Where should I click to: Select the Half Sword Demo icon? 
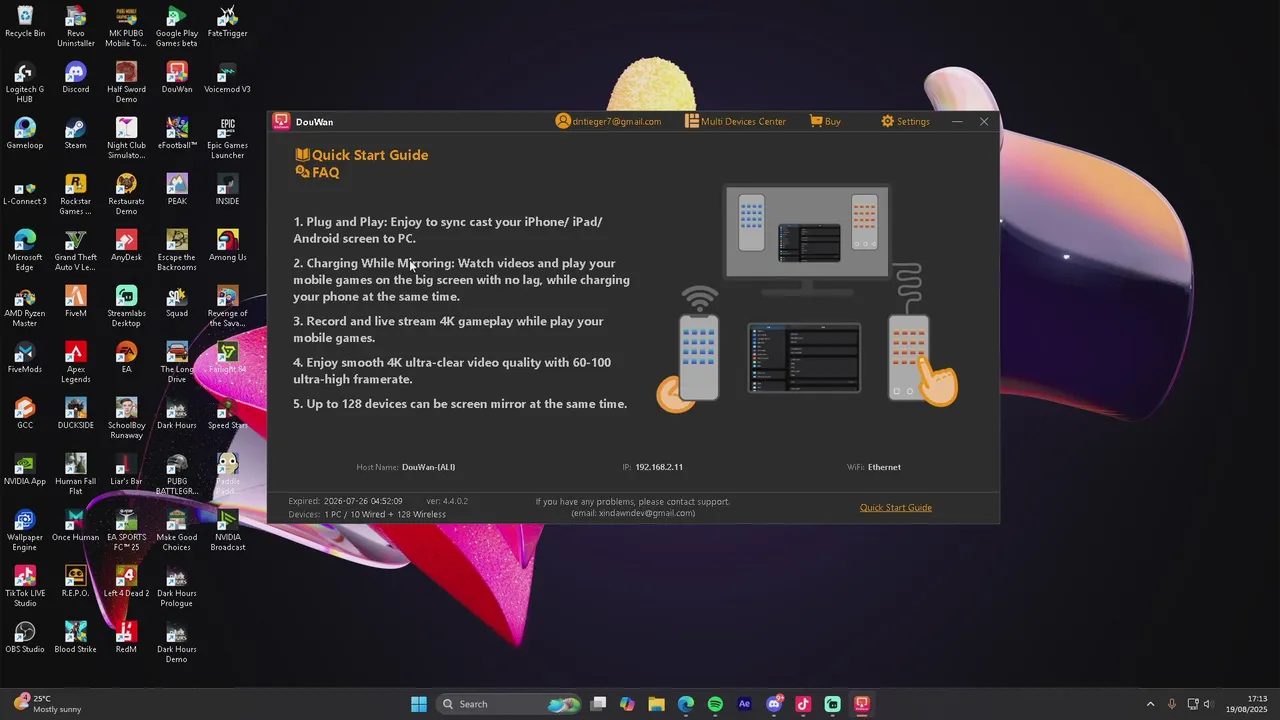(x=126, y=83)
